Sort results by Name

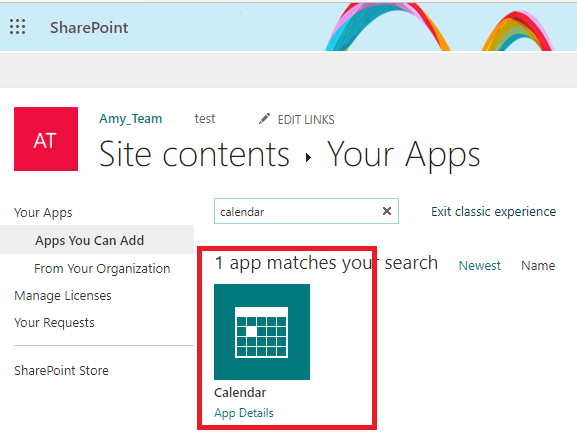click(x=538, y=266)
